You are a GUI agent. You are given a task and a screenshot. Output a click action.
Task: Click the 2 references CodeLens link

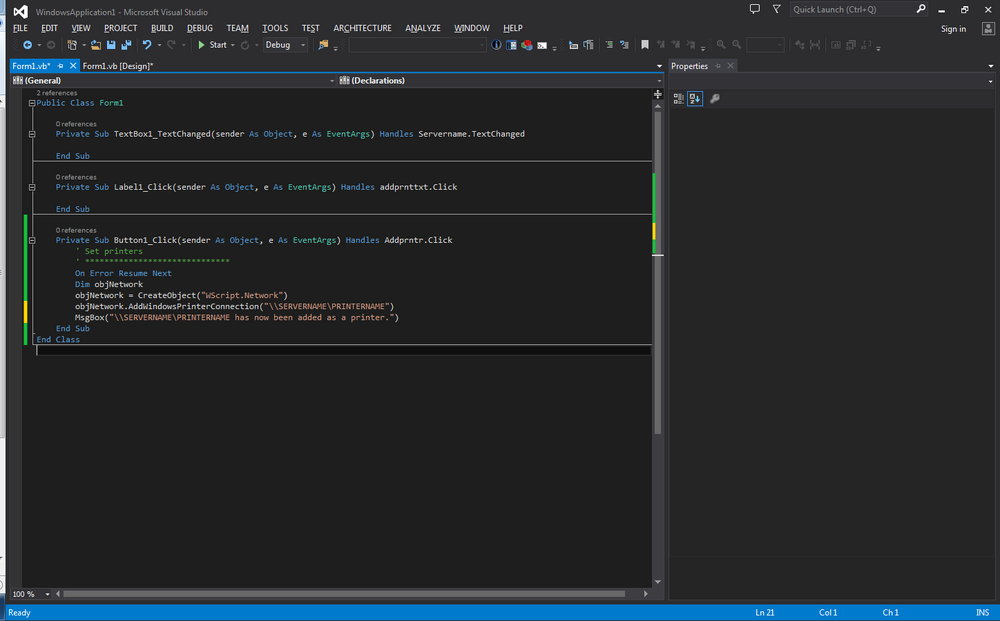tap(57, 93)
